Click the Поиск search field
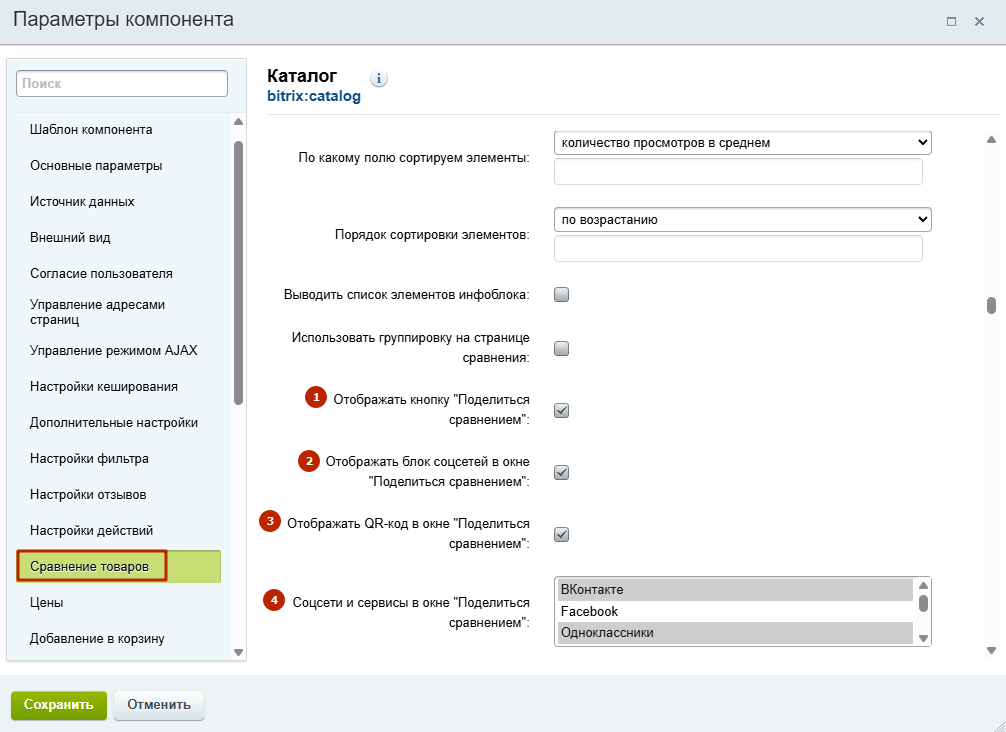1006x732 pixels. 122,83
